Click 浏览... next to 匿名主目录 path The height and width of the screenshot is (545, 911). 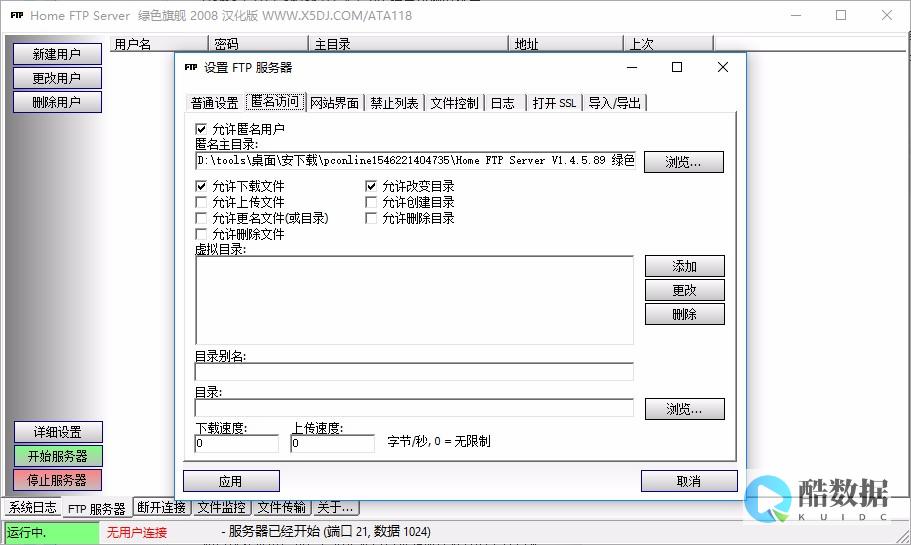684,162
